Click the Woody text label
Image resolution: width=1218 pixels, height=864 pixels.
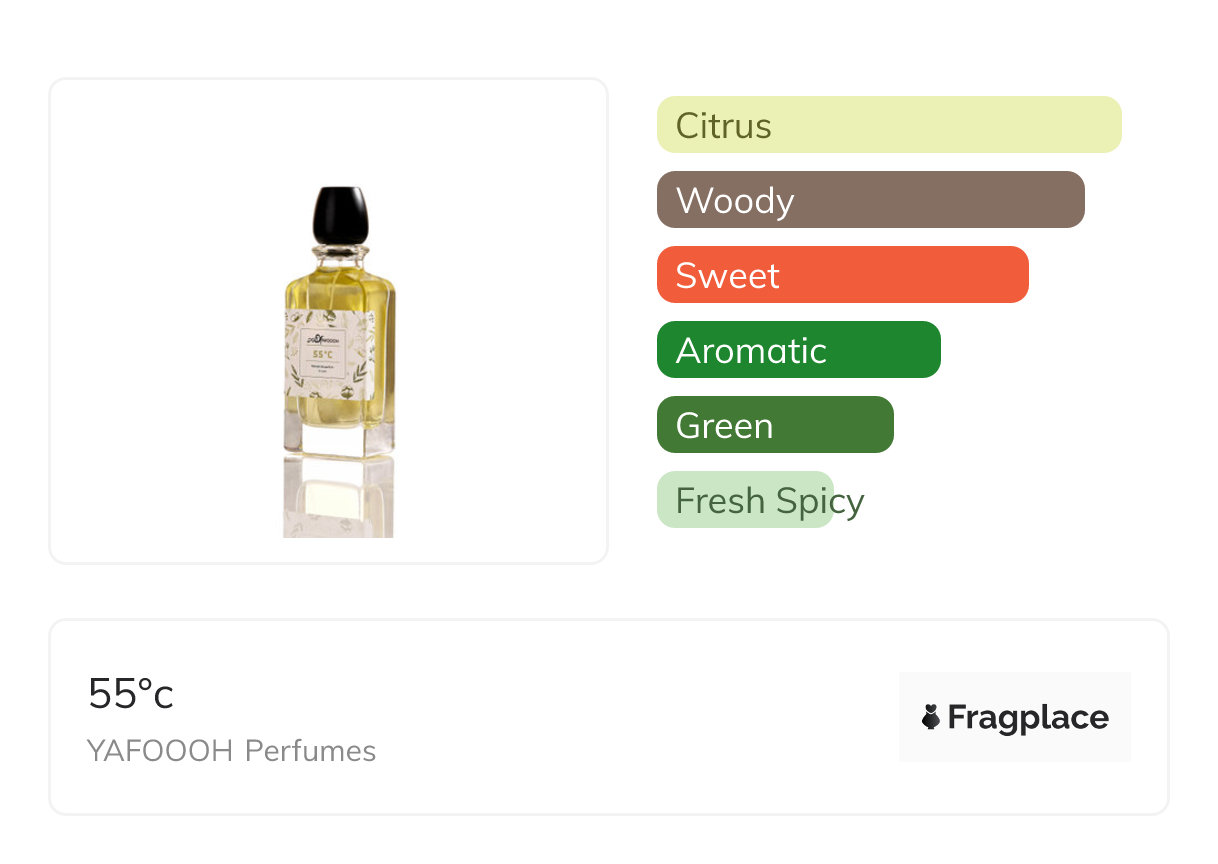[735, 201]
